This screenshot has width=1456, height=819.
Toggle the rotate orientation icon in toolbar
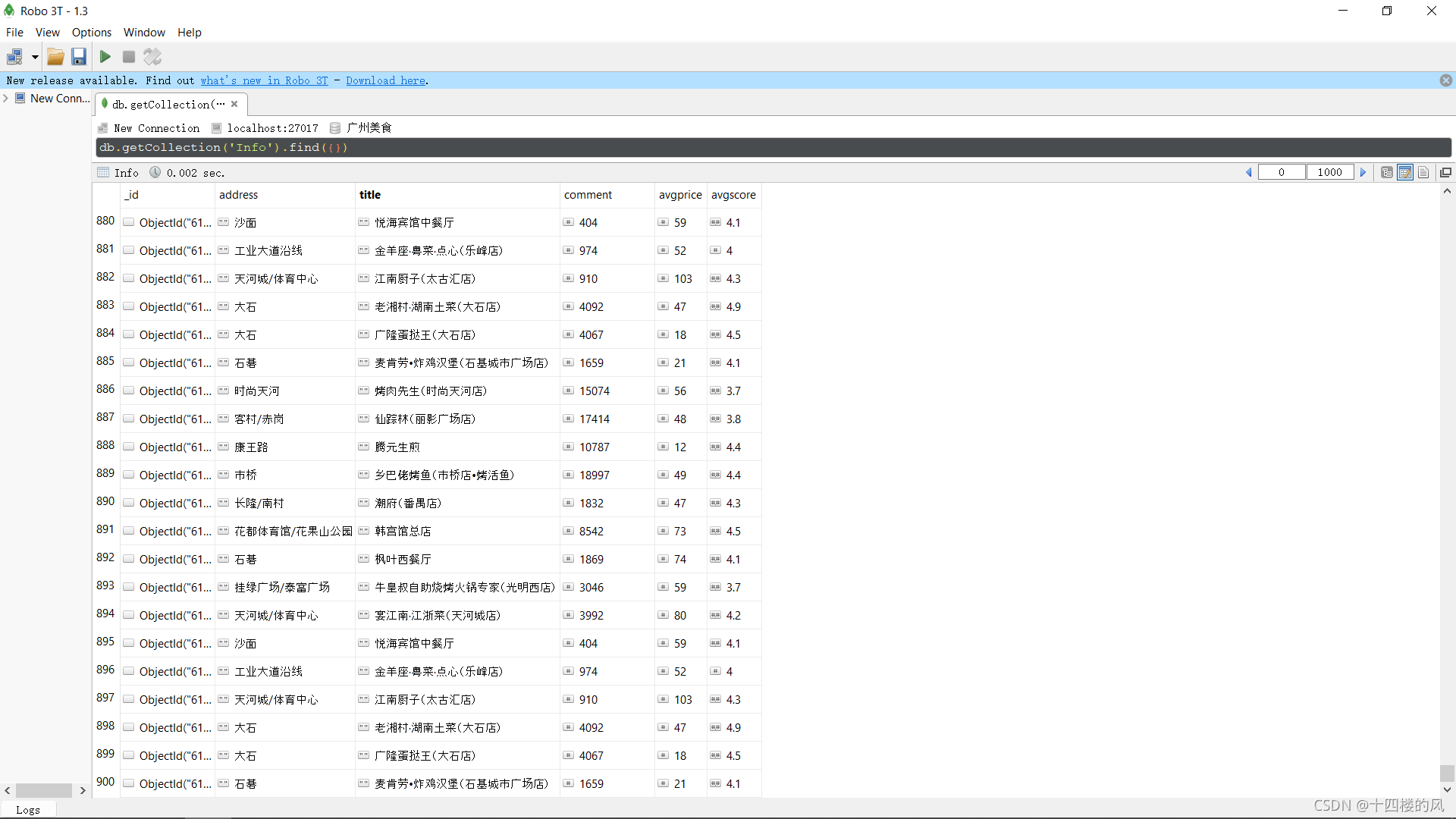[x=152, y=57]
